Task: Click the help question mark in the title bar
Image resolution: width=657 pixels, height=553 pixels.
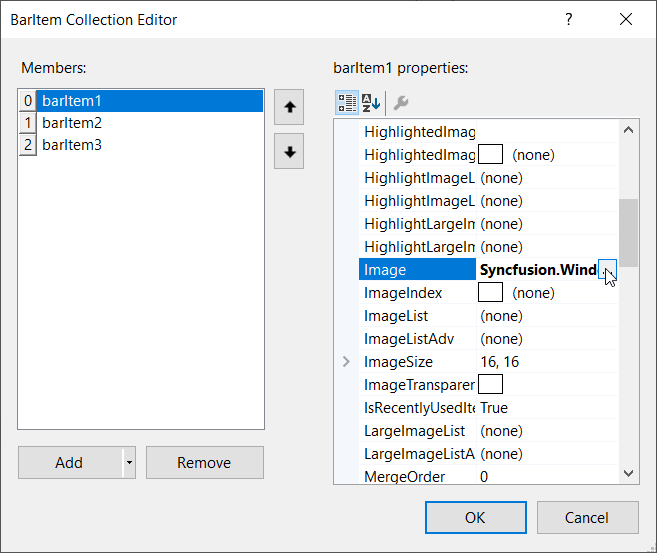Action: pos(569,20)
